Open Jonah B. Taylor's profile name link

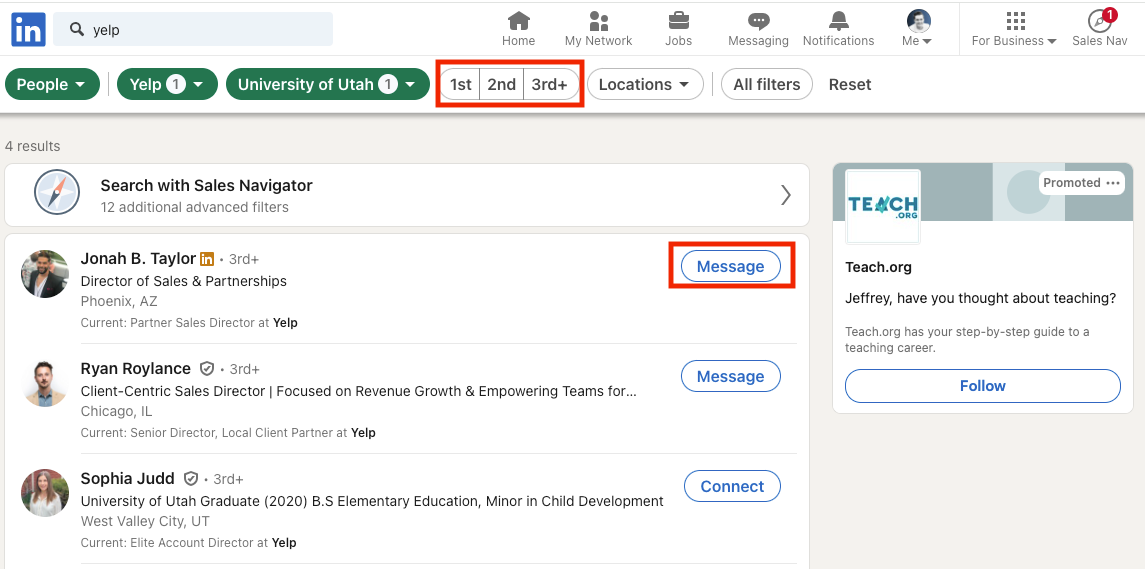[x=138, y=259]
